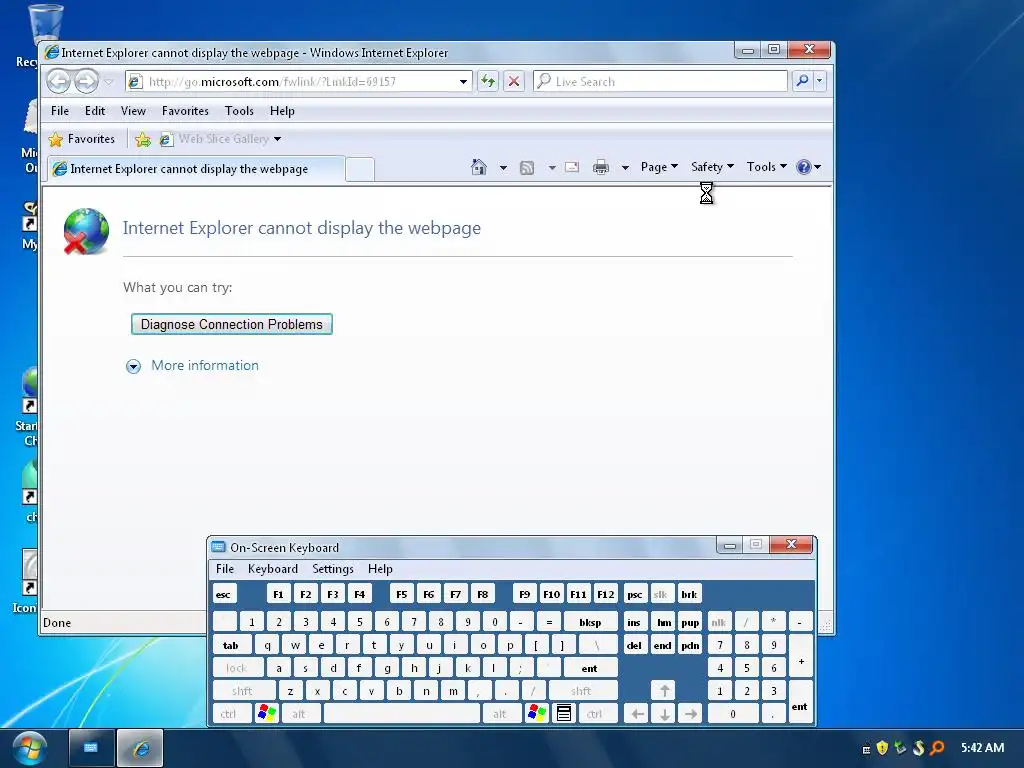Open the orange magnifier tray icon
1024x768 pixels.
point(937,748)
